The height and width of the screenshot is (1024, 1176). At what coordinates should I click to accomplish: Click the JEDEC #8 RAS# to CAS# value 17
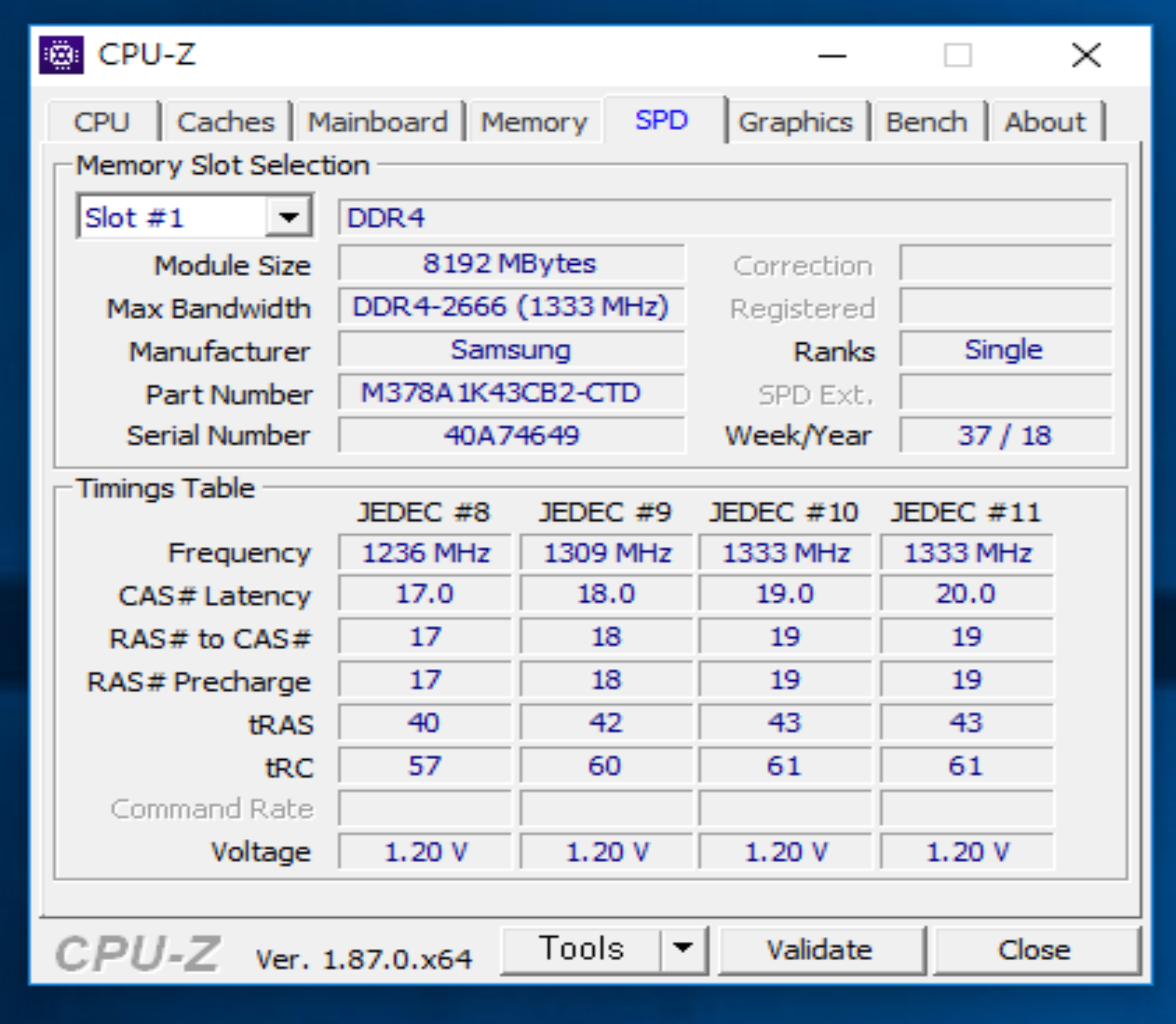[425, 637]
